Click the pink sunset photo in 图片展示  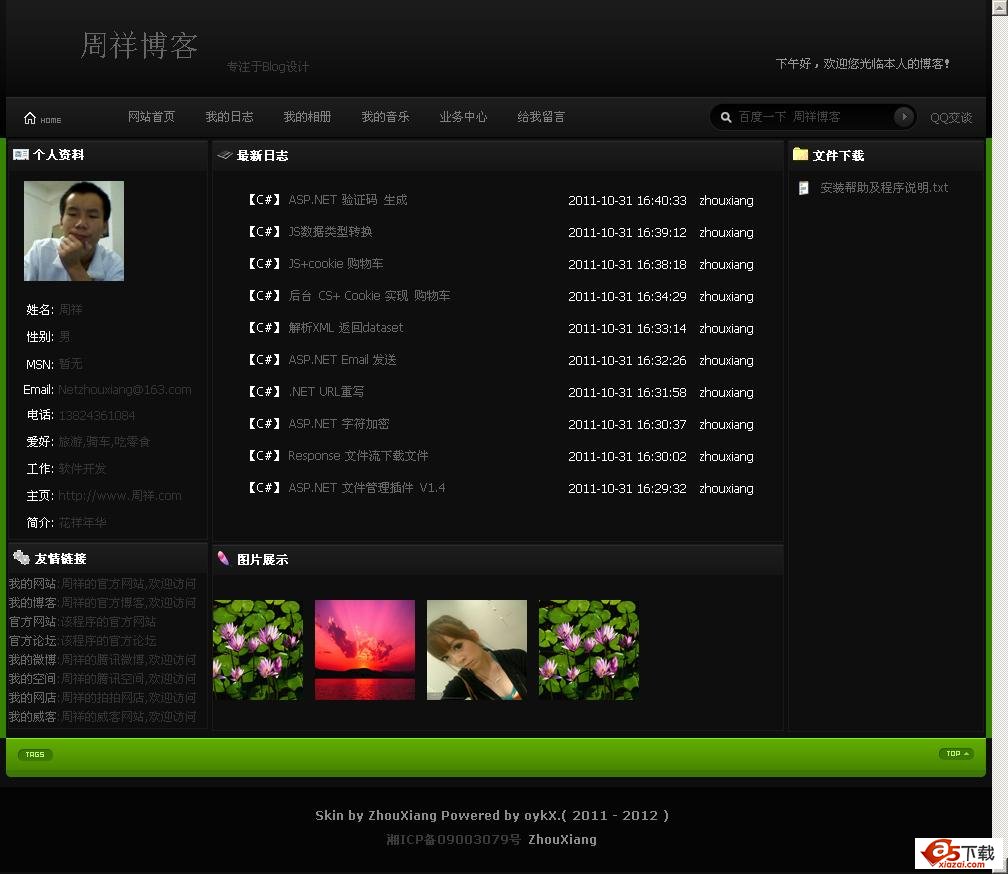365,650
